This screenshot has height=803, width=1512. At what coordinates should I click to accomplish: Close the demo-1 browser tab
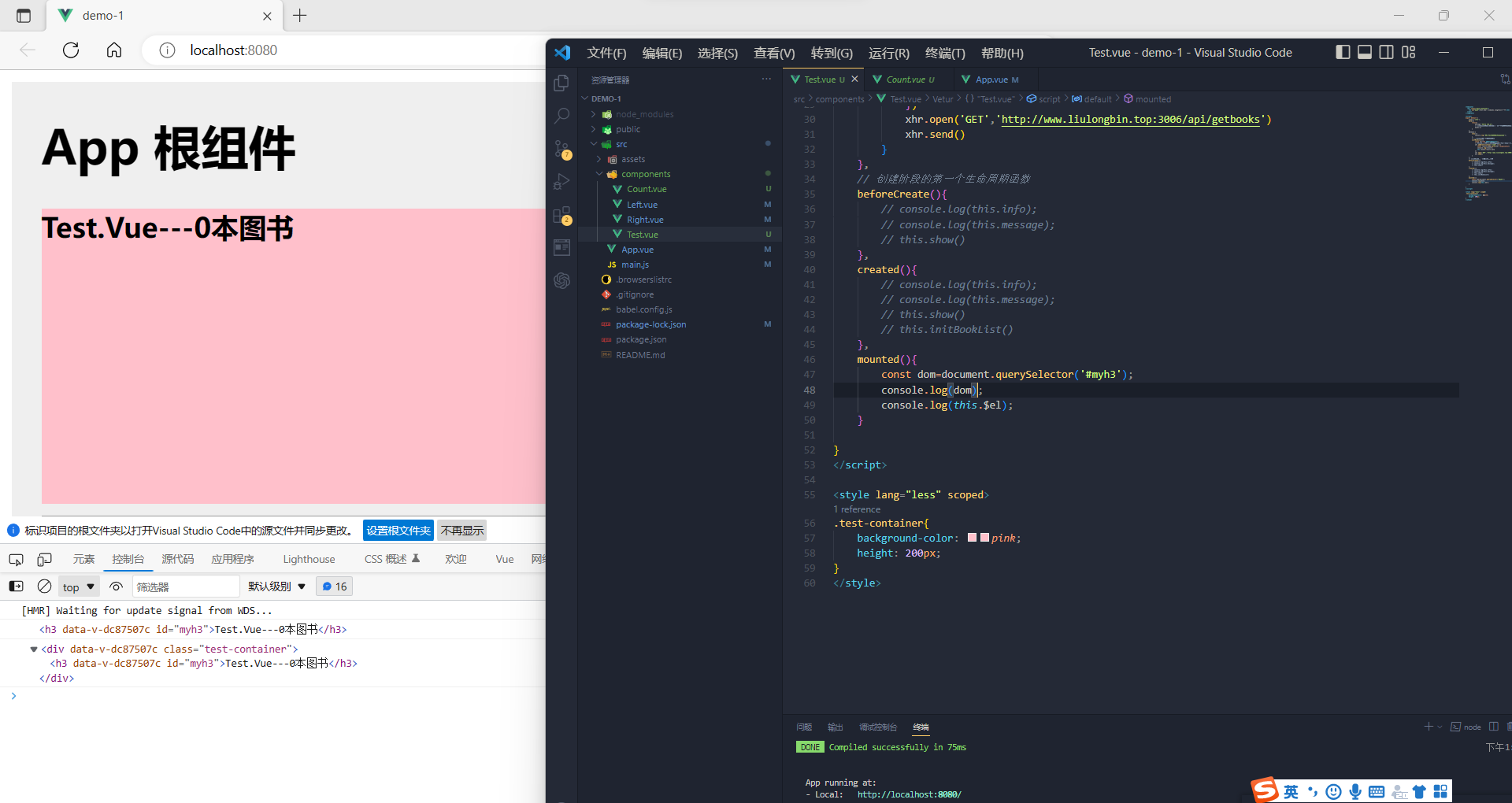(x=267, y=16)
